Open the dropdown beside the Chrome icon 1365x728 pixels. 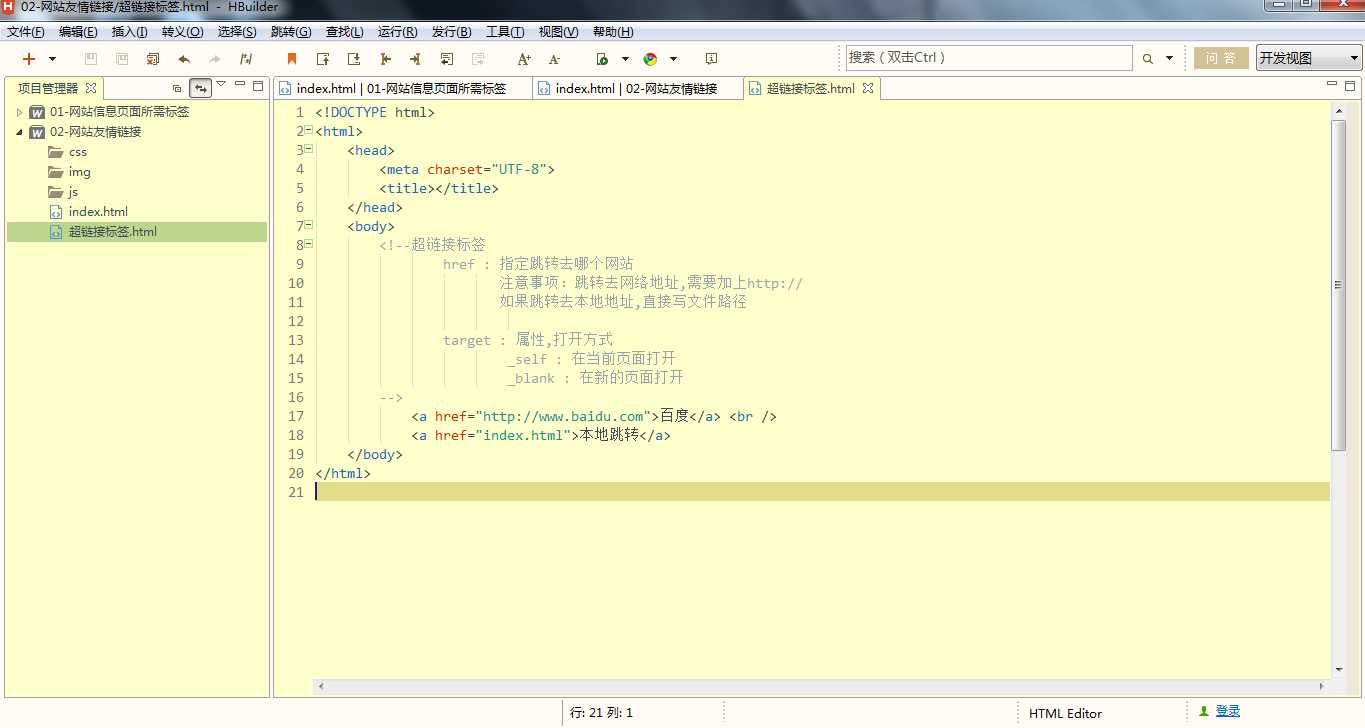point(673,59)
